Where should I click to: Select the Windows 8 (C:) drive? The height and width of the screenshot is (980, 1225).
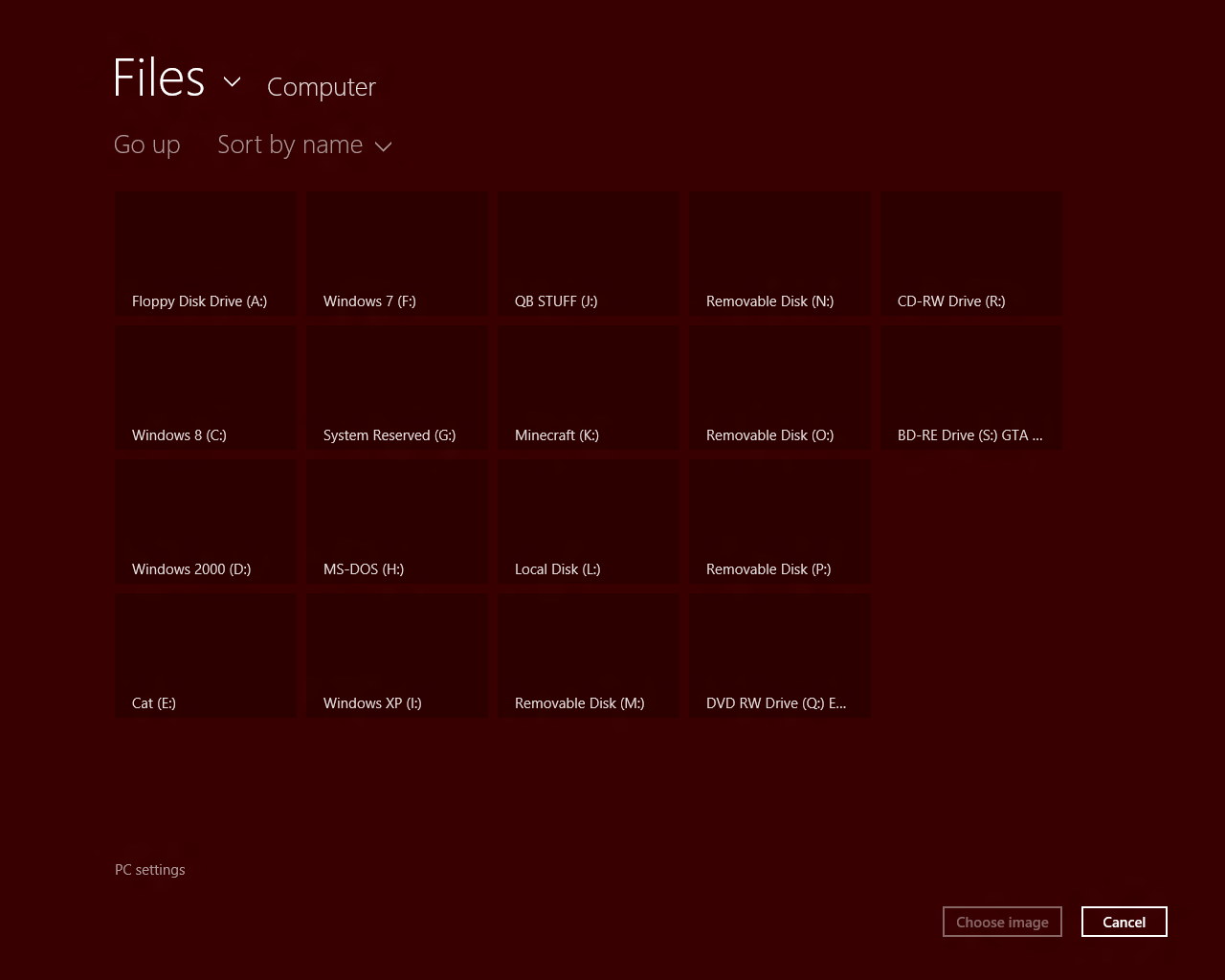point(205,388)
